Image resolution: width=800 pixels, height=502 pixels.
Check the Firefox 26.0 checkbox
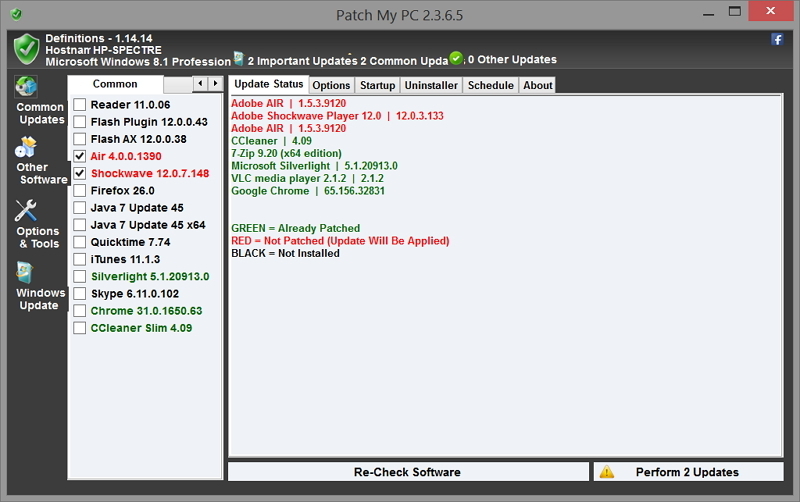(x=80, y=190)
